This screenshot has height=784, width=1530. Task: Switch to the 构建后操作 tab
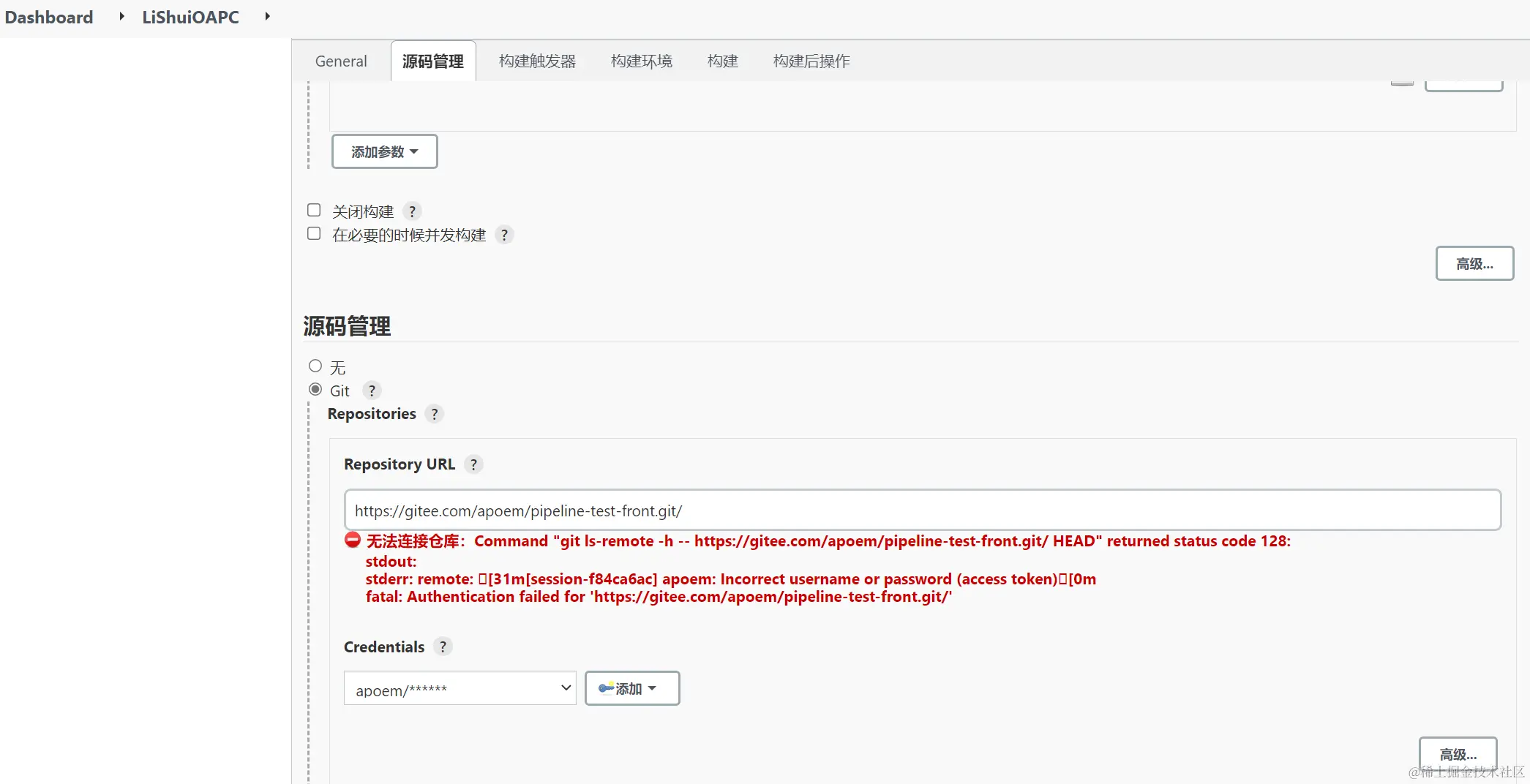(x=811, y=61)
